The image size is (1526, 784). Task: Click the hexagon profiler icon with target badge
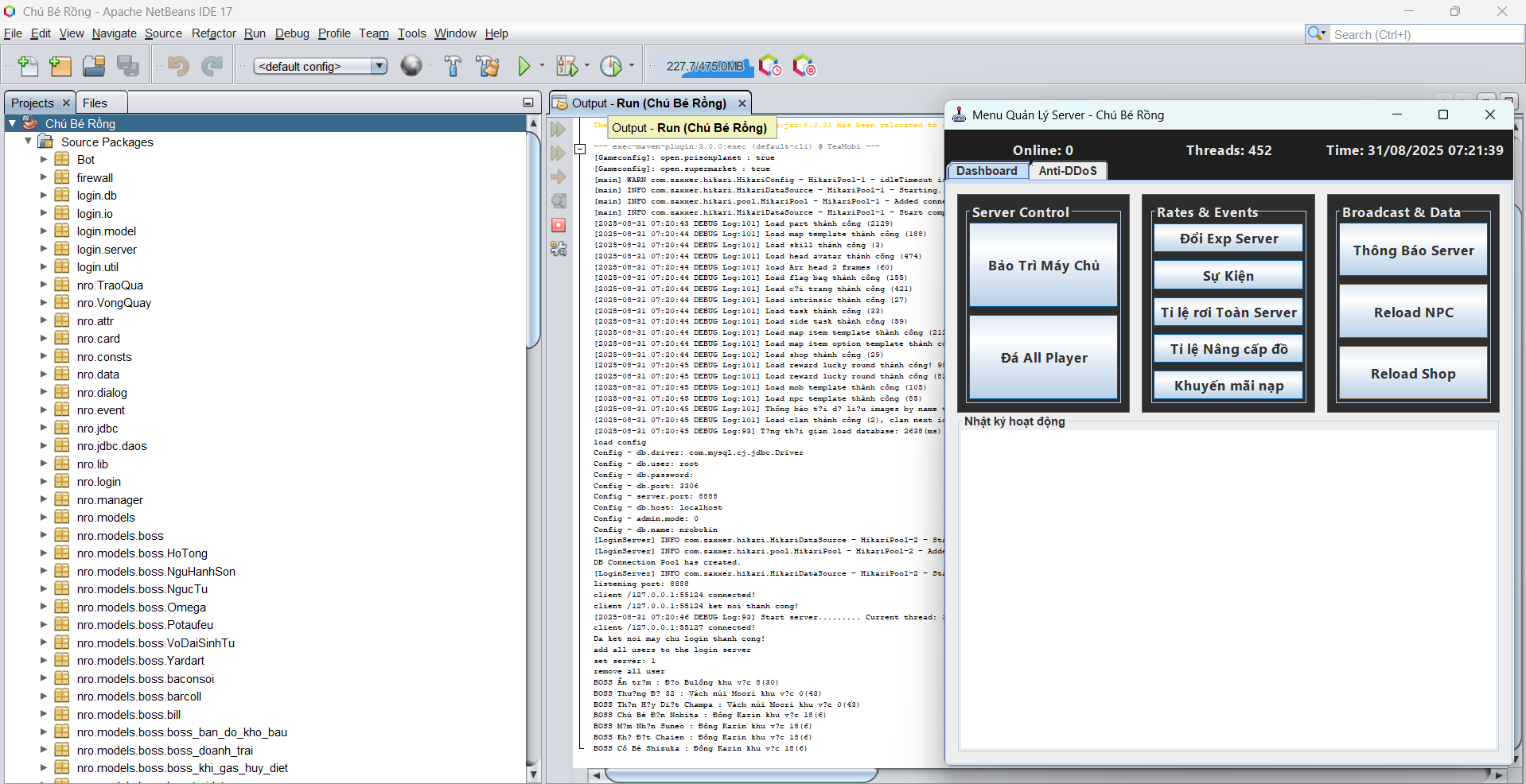[x=804, y=65]
